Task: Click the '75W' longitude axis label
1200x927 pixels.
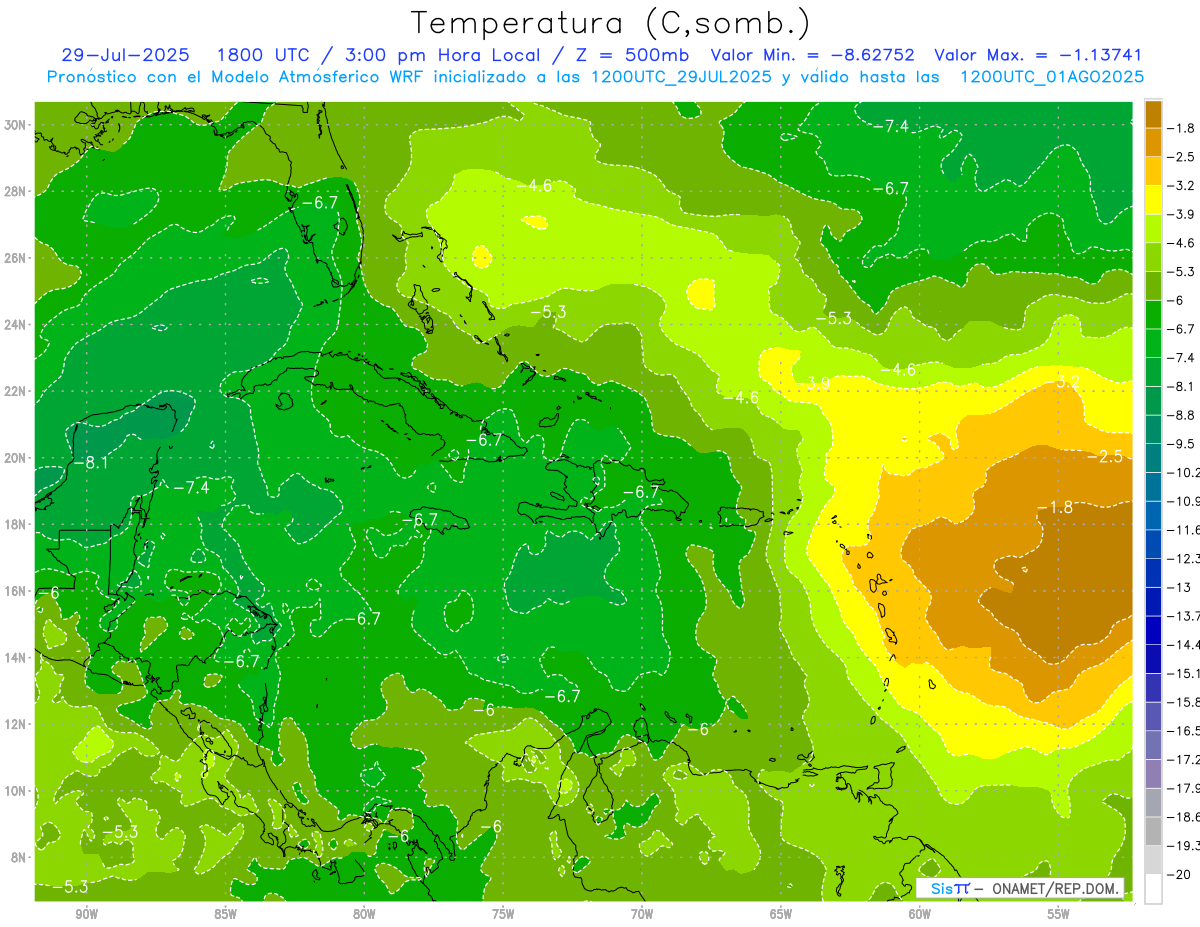Action: pos(503,914)
